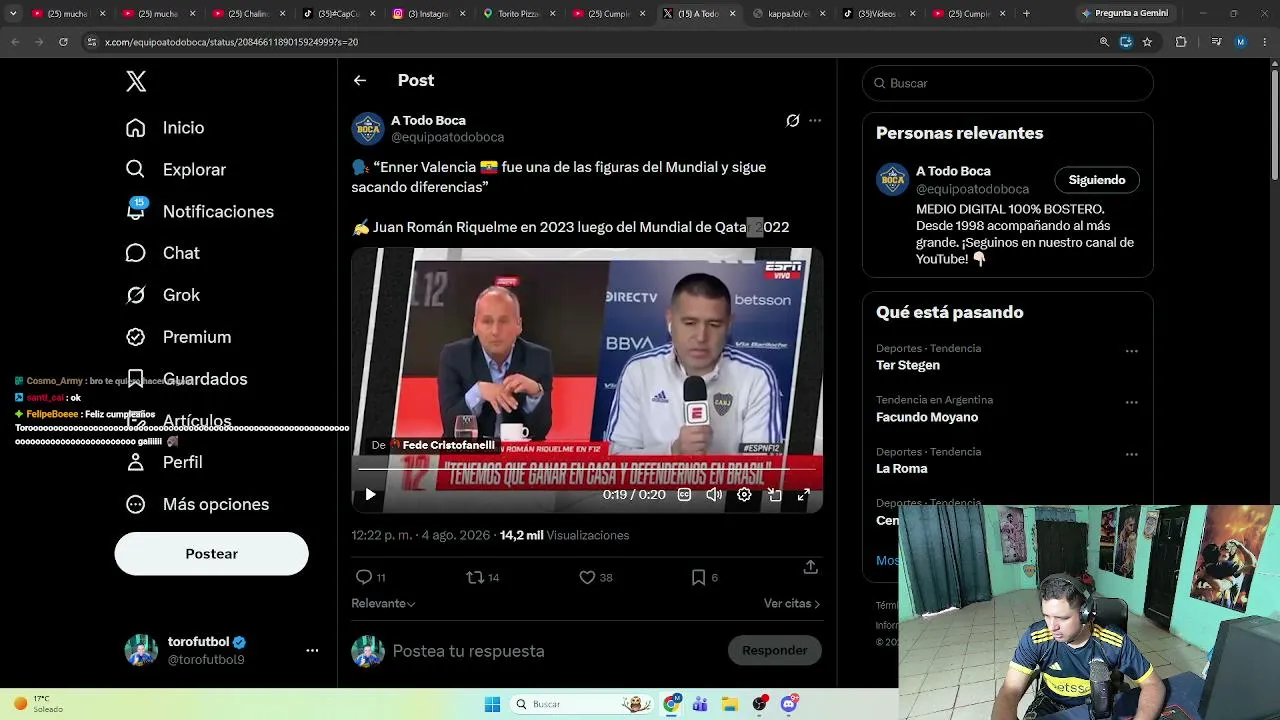Click the X search field Buscar

pos(1008,83)
